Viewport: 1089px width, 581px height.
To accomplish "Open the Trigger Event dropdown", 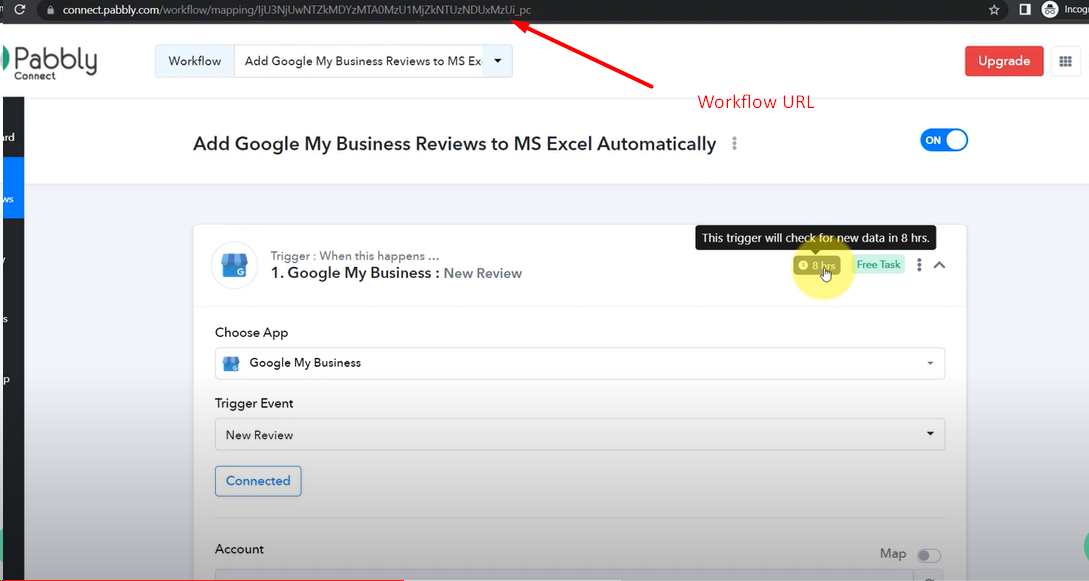I will tap(580, 435).
